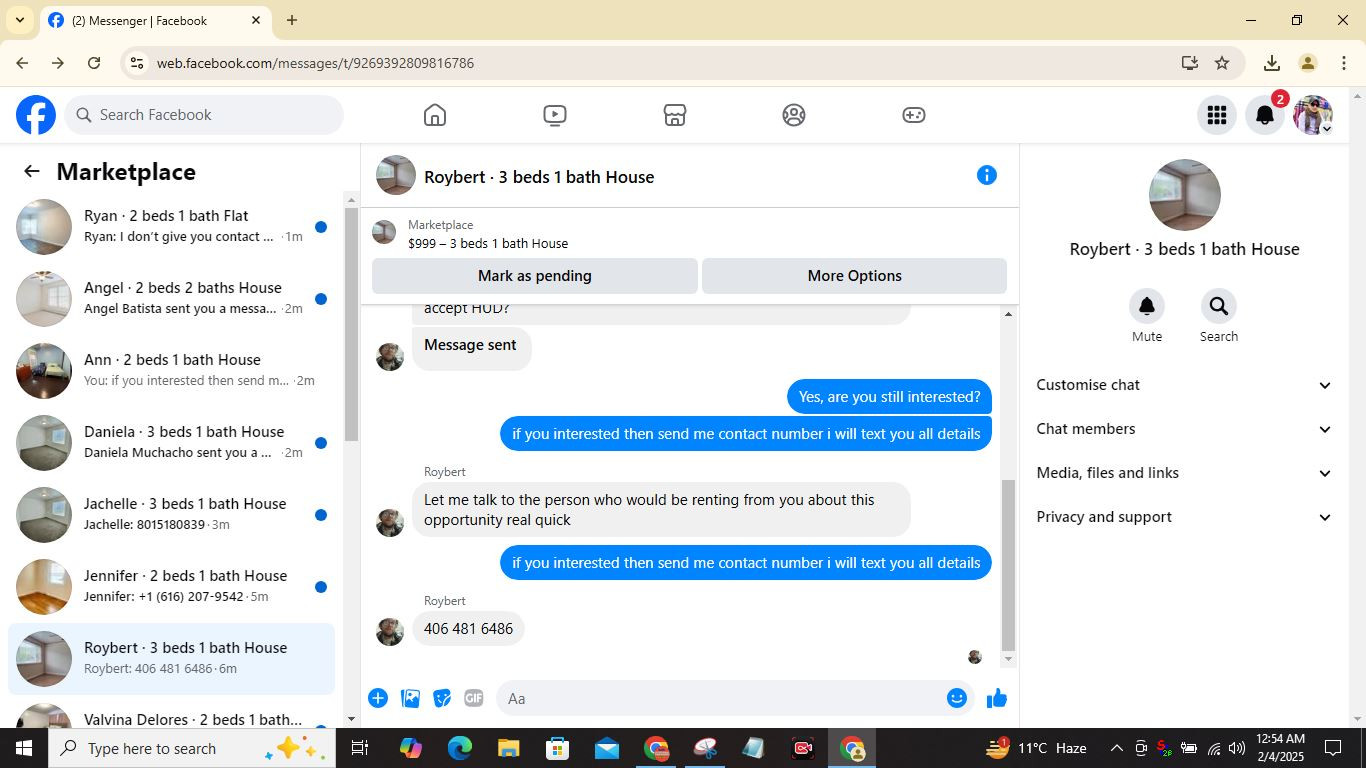The width and height of the screenshot is (1366, 768).
Task: Open the tab search dropdown arrow
Action: [19, 20]
